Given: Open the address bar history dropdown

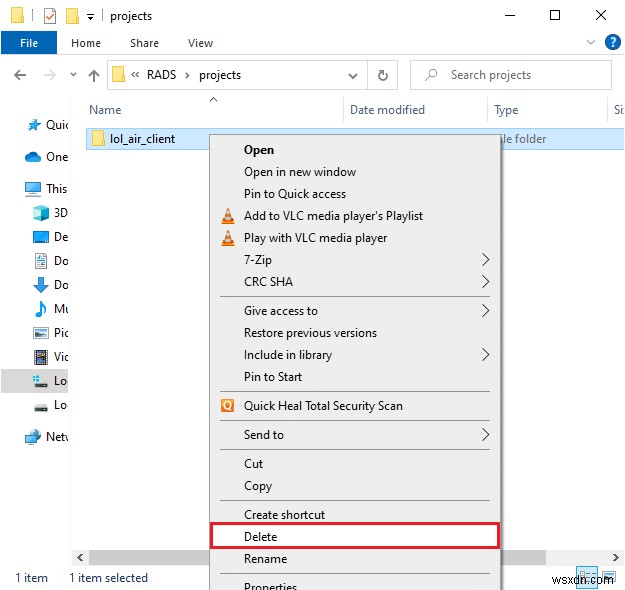Looking at the screenshot, I should click(353, 75).
